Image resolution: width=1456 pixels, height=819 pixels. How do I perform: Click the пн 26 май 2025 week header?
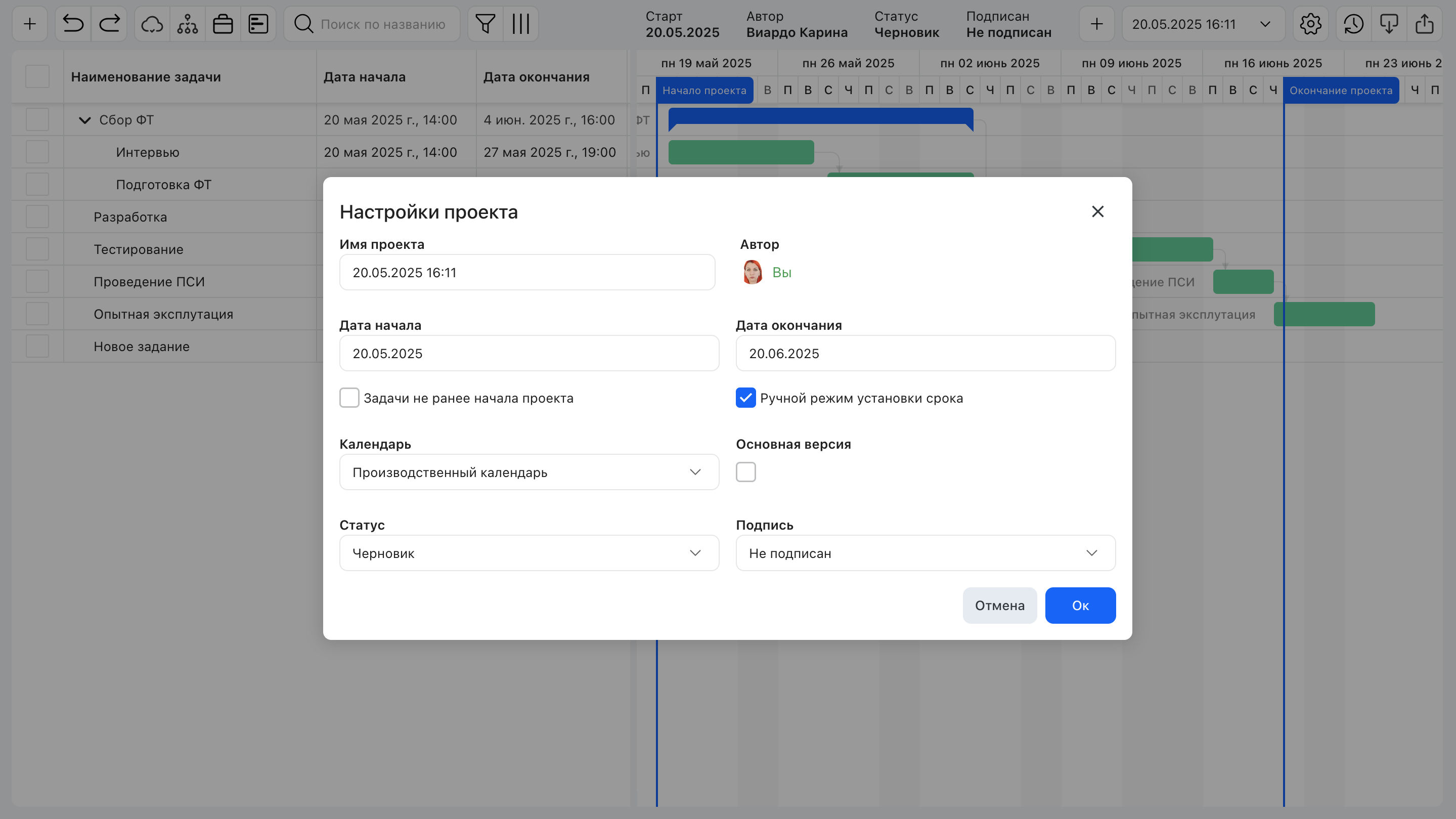click(848, 63)
